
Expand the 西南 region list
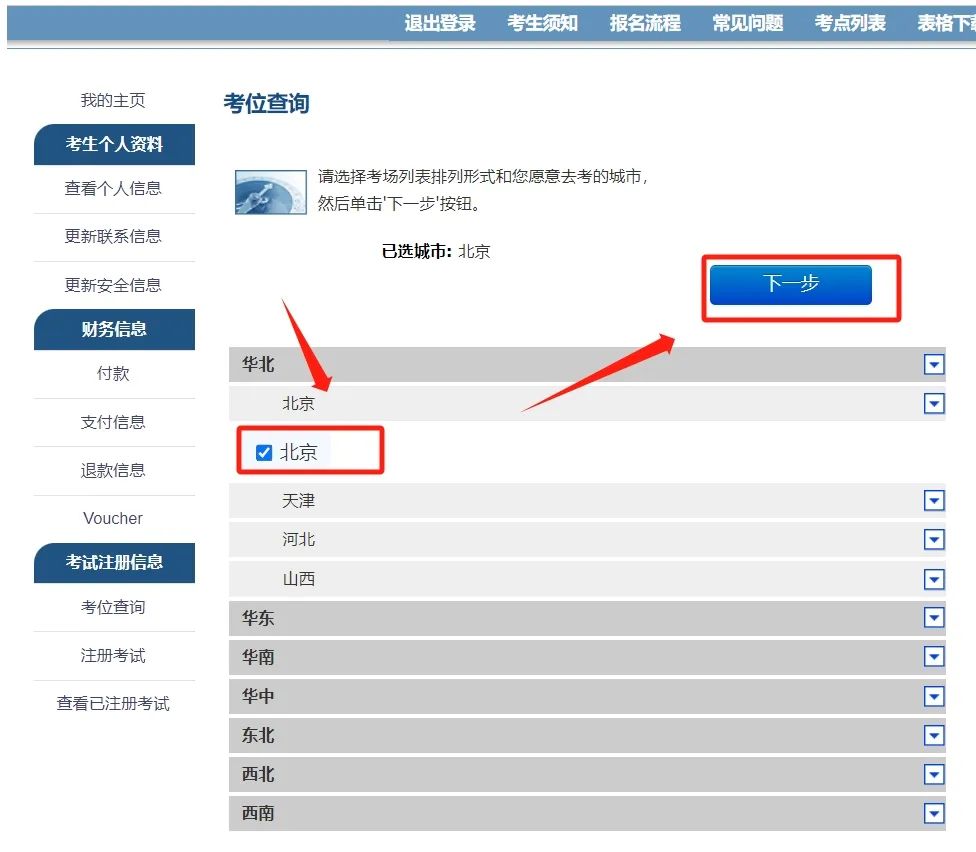933,813
